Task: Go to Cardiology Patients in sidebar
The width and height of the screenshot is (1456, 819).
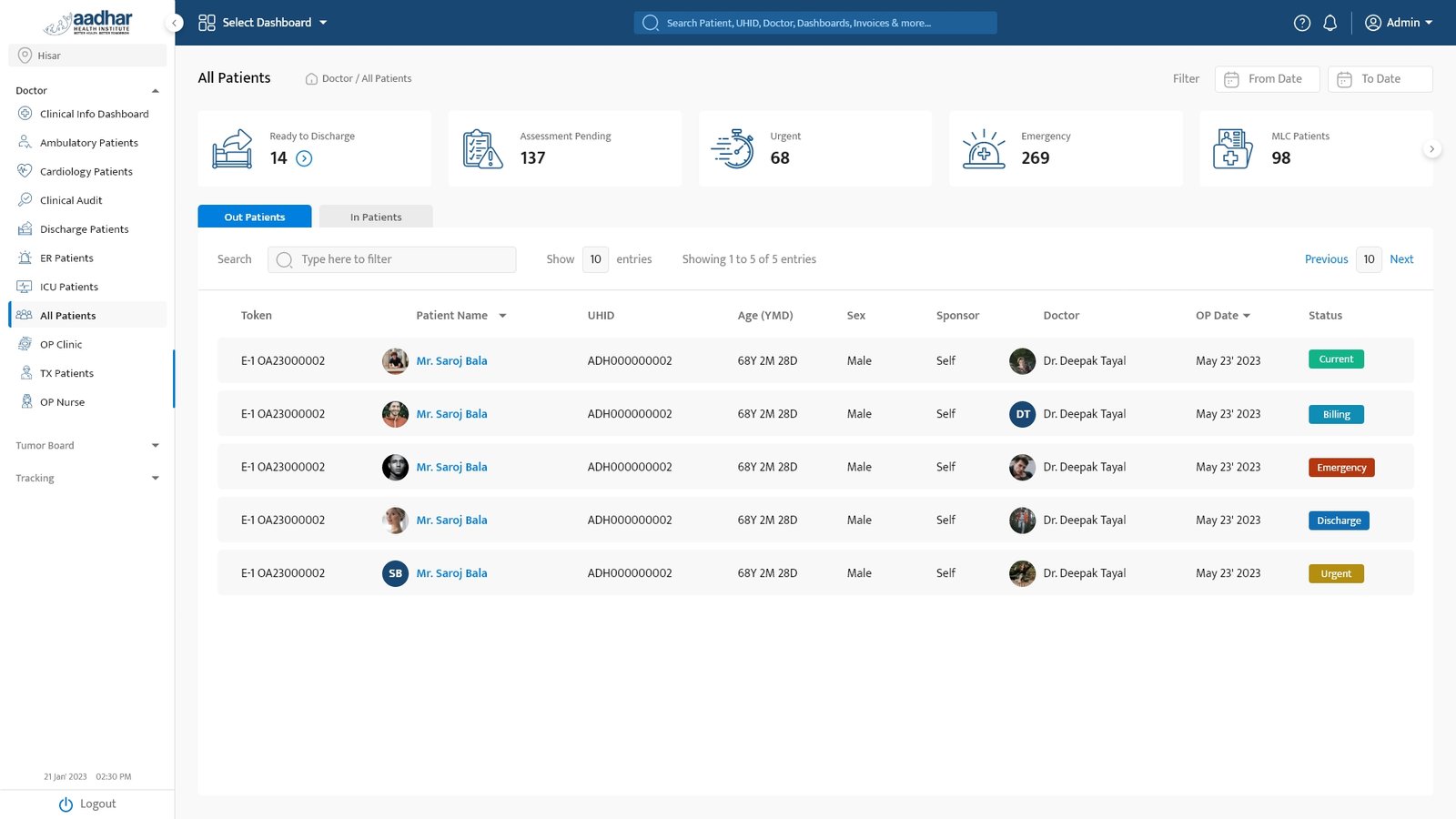Action: click(86, 171)
